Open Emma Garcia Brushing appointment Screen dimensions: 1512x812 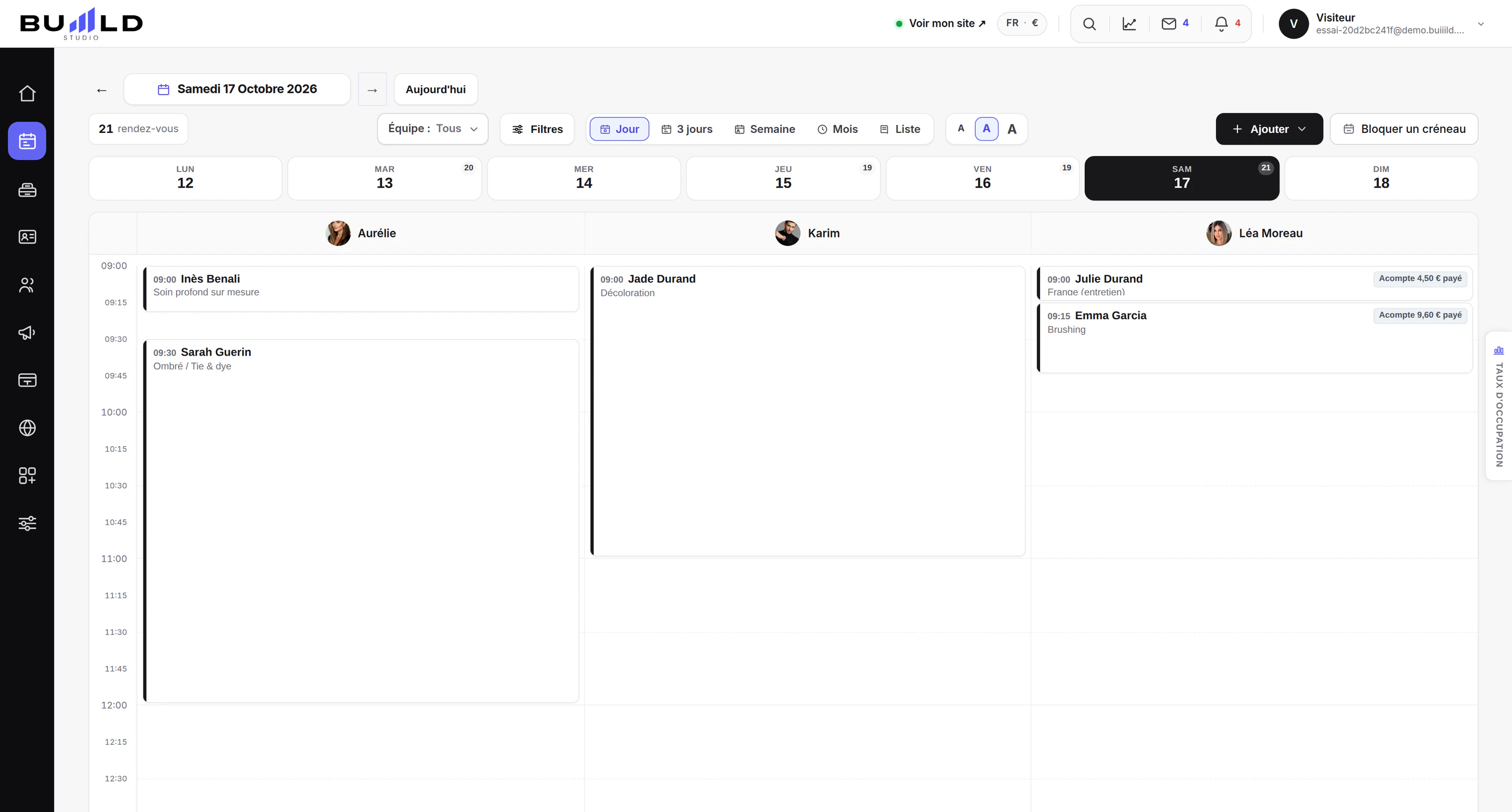coord(1254,338)
